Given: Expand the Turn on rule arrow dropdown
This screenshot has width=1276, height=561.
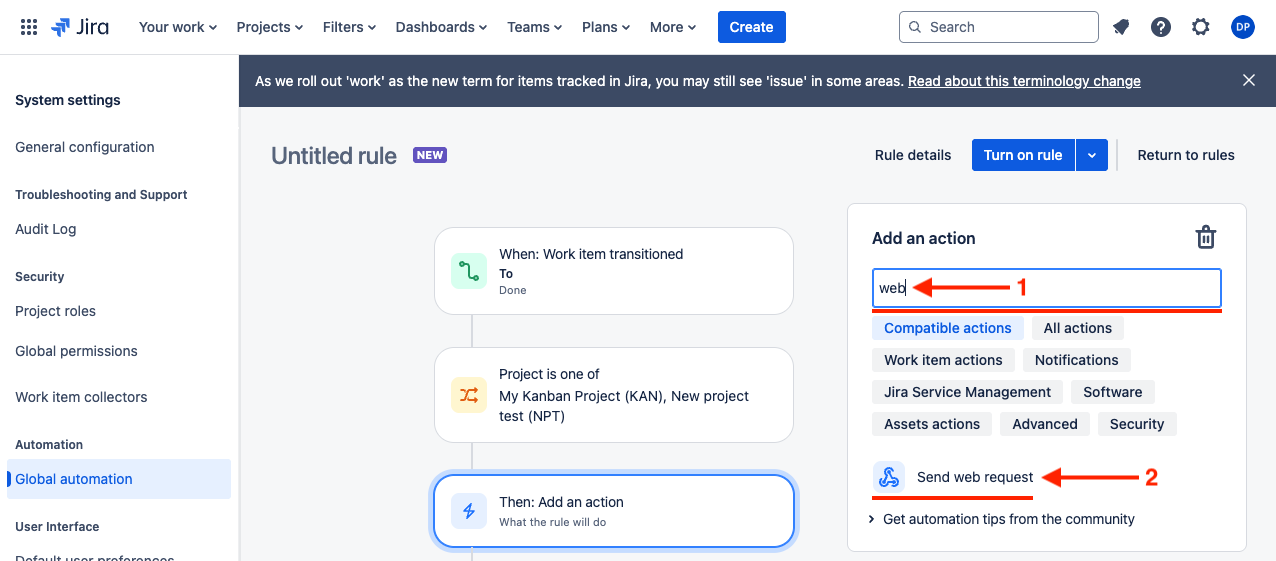Looking at the screenshot, I should click(1092, 155).
